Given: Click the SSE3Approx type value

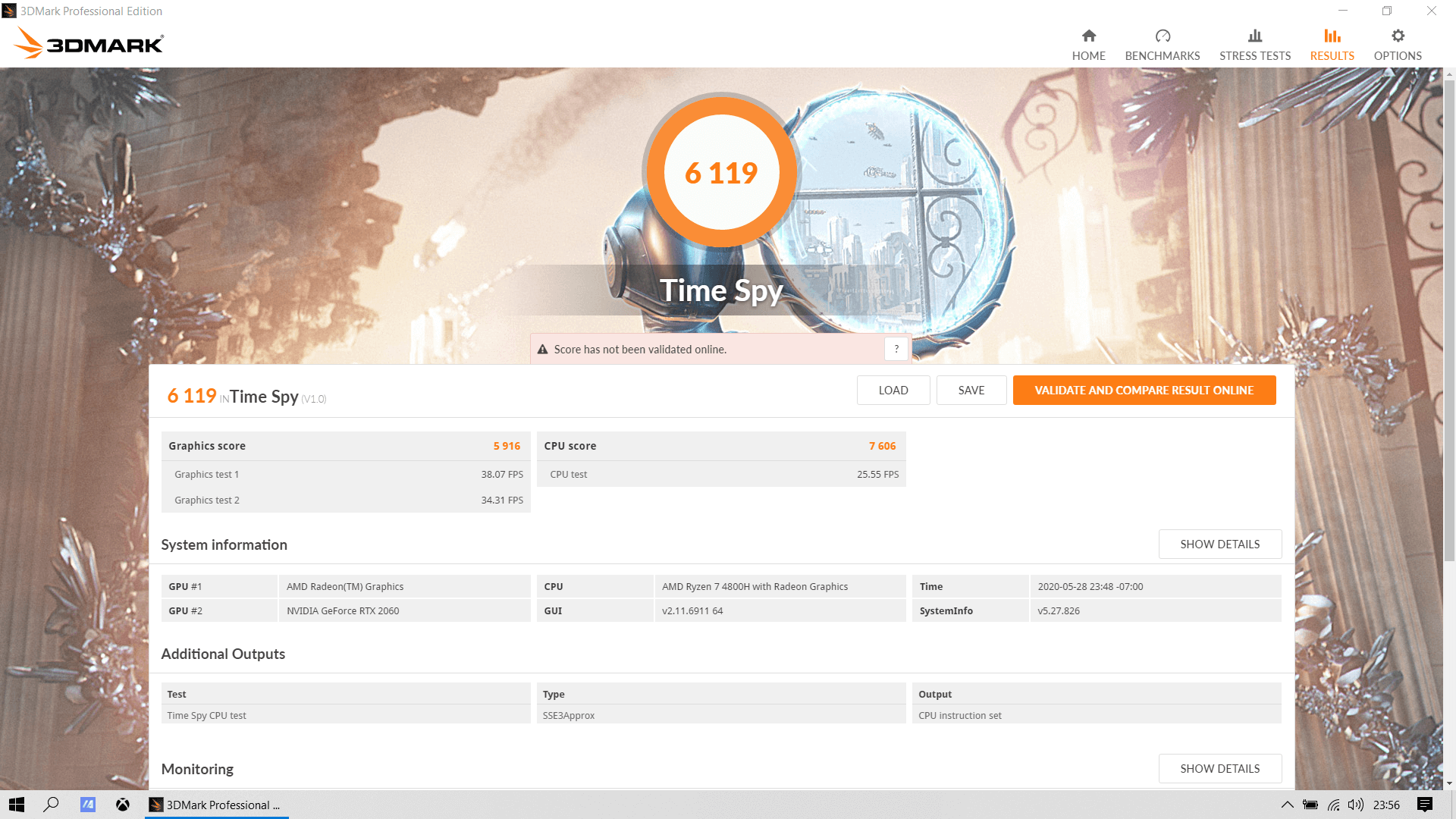Looking at the screenshot, I should pyautogui.click(x=569, y=715).
